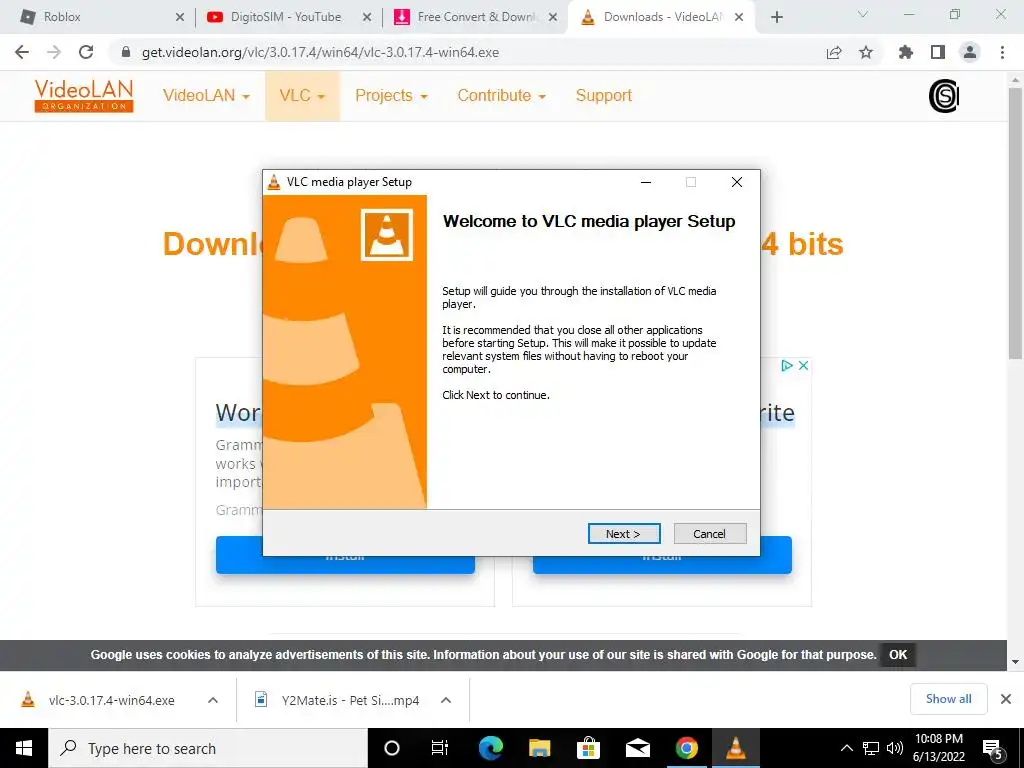This screenshot has width=1024, height=768.
Task: Click the ad info triangle icon
Action: tap(787, 366)
